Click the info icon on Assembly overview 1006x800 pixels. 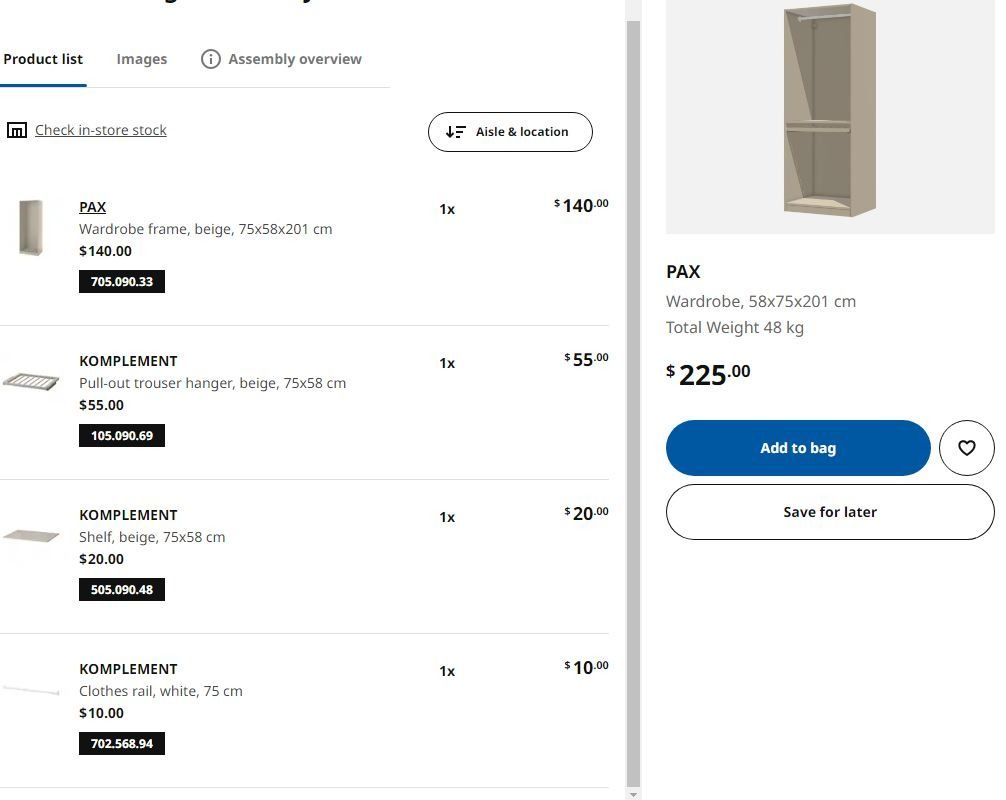(211, 59)
